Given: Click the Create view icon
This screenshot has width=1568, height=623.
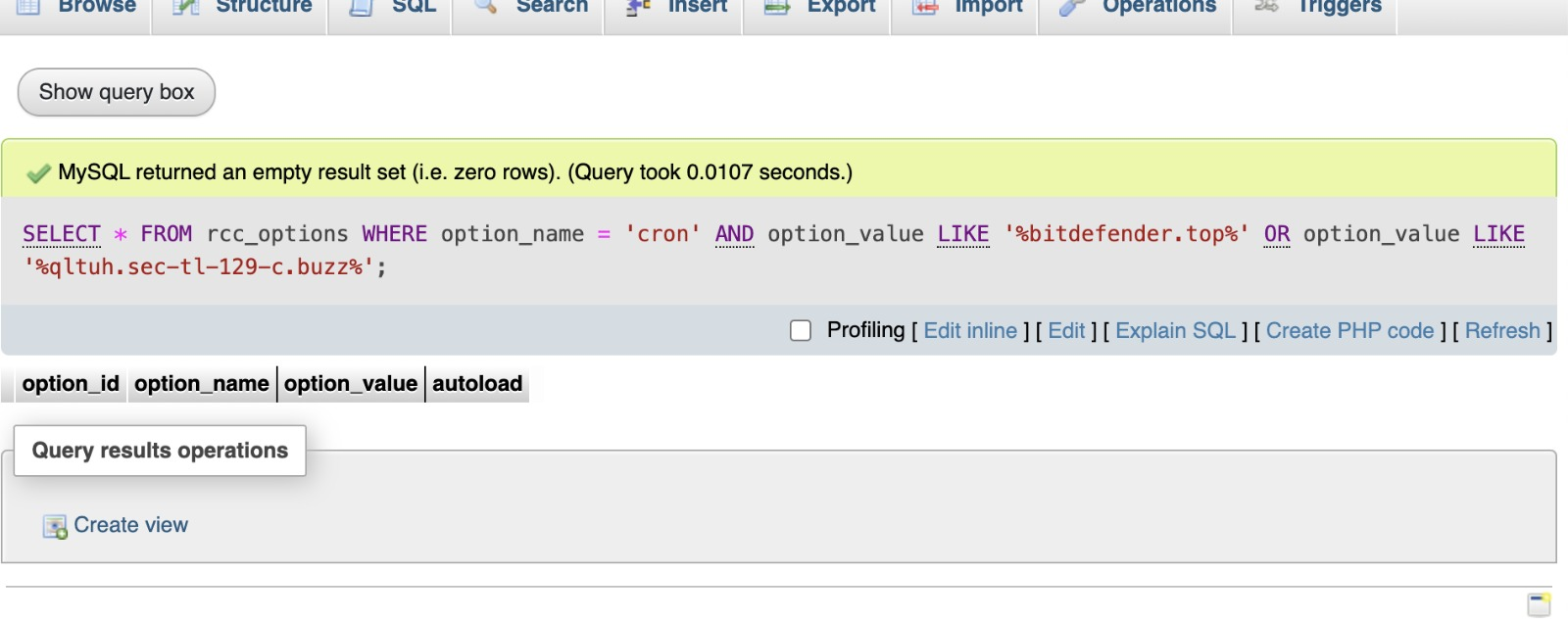Looking at the screenshot, I should pyautogui.click(x=55, y=527).
